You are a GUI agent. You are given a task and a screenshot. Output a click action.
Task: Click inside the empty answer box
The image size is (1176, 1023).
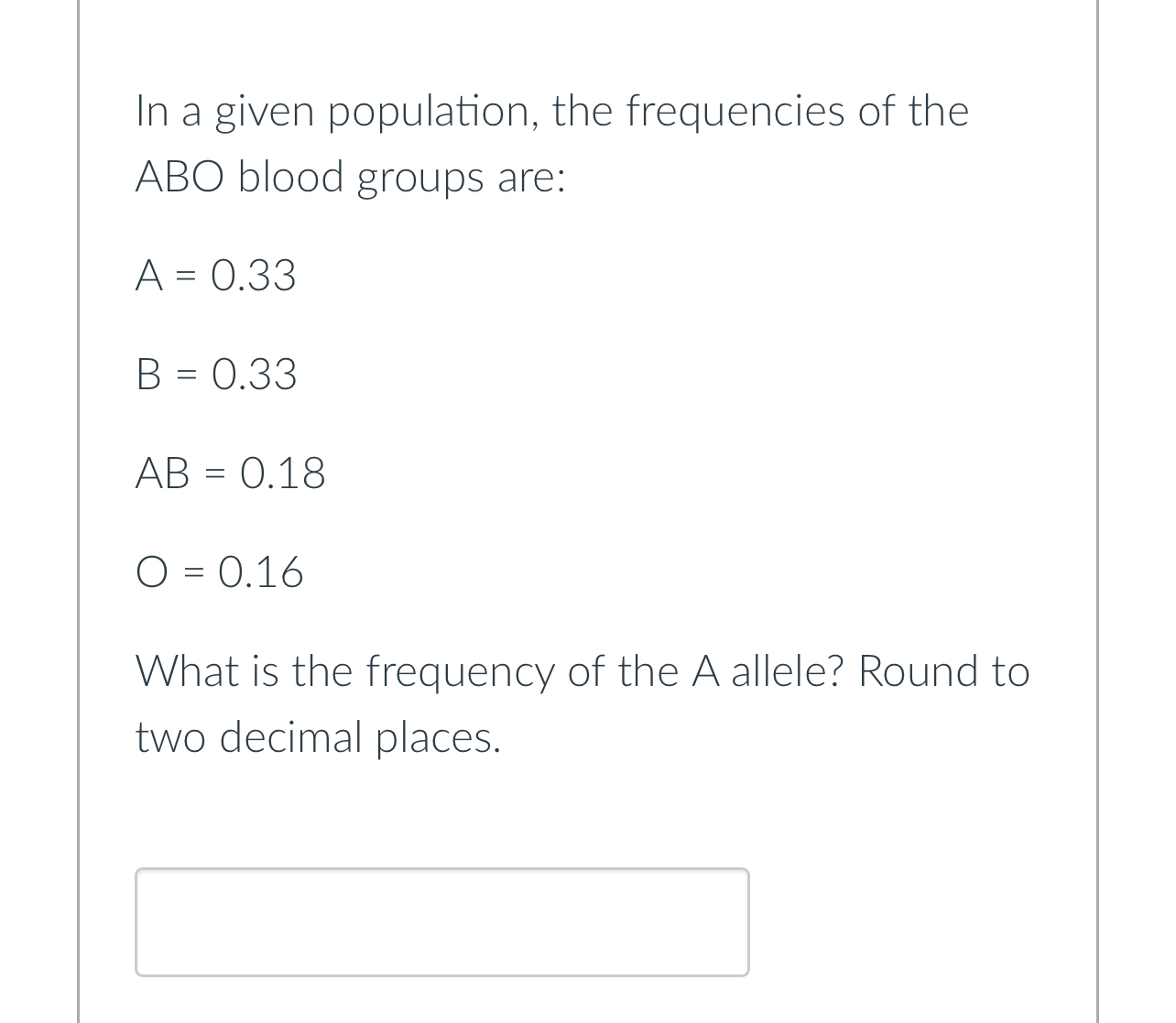coord(442,921)
